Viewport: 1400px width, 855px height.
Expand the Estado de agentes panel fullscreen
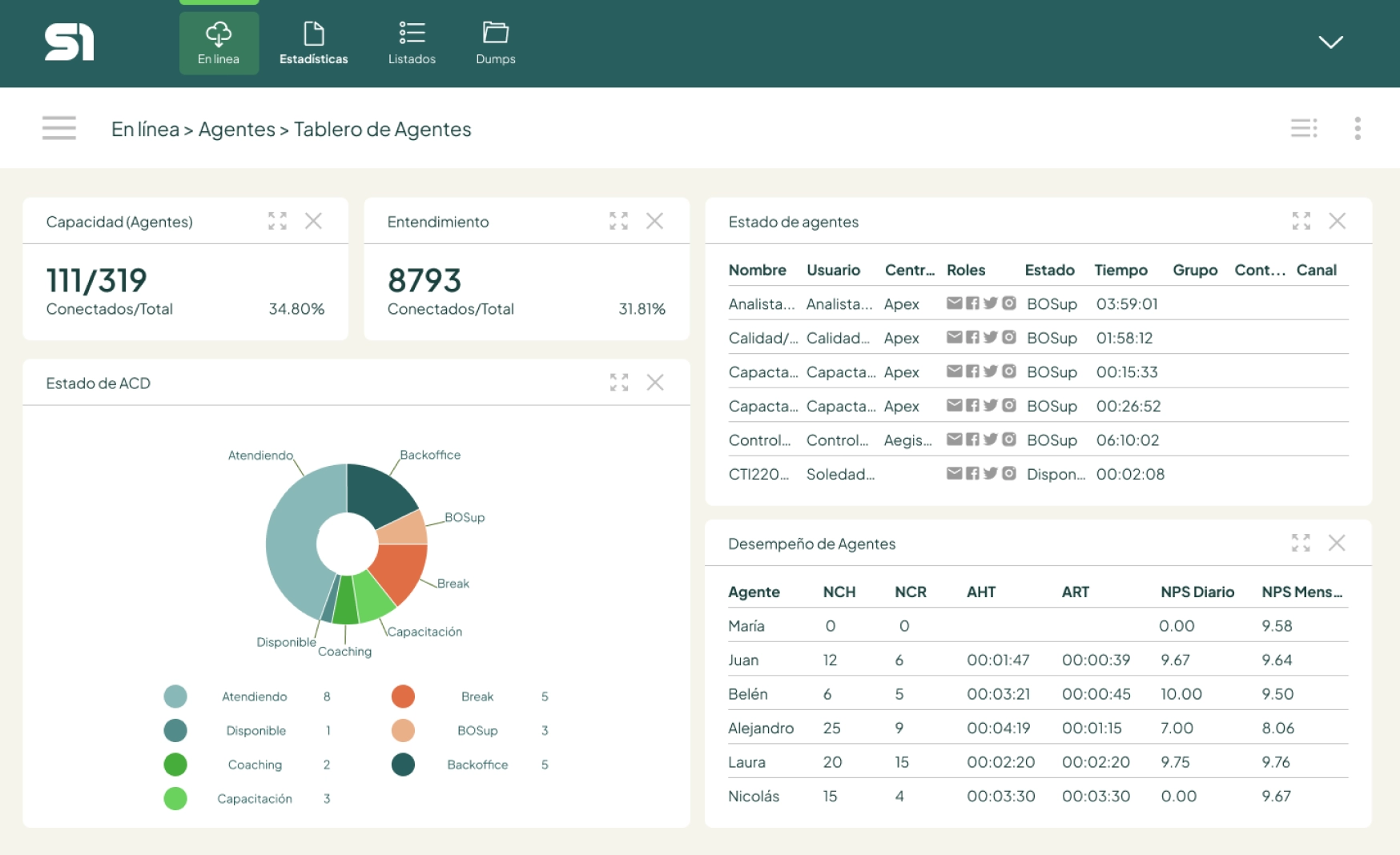pos(1301,221)
